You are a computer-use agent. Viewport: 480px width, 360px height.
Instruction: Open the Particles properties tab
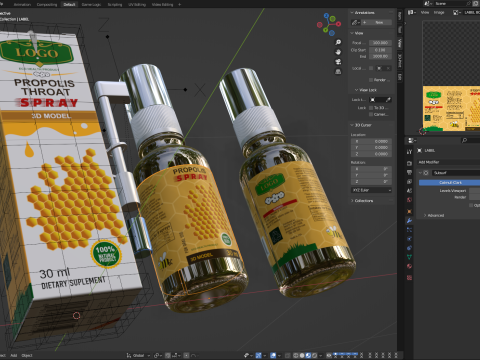click(409, 230)
